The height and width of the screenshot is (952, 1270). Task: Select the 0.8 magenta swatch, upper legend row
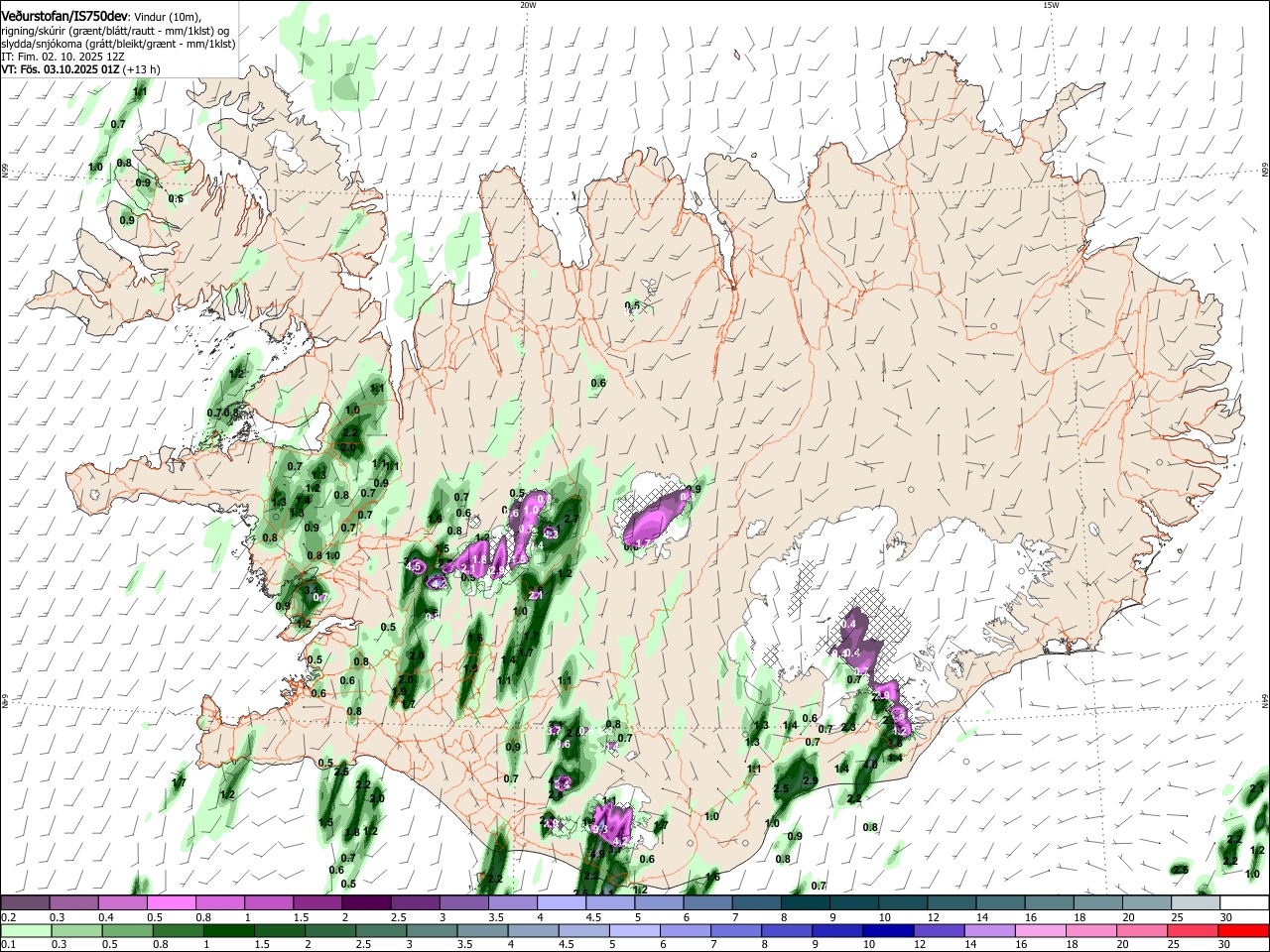(x=219, y=903)
